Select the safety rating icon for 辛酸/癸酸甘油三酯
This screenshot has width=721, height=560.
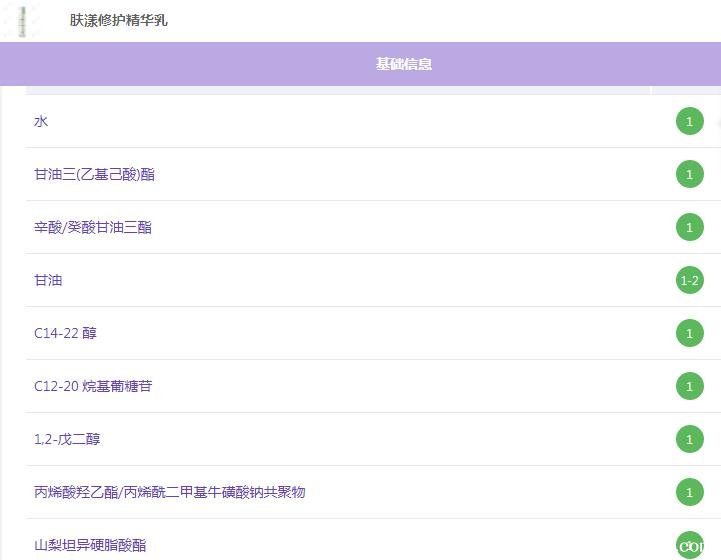[689, 228]
